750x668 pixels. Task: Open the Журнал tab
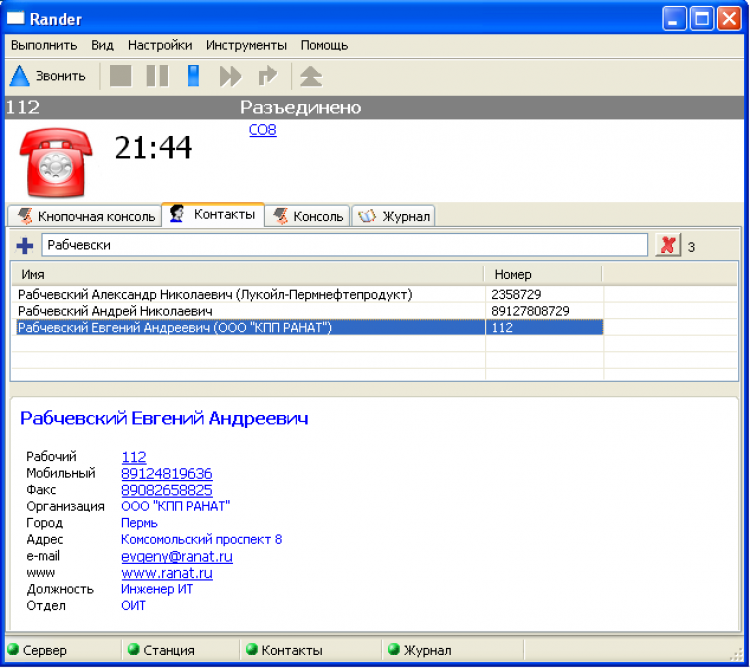(x=393, y=216)
